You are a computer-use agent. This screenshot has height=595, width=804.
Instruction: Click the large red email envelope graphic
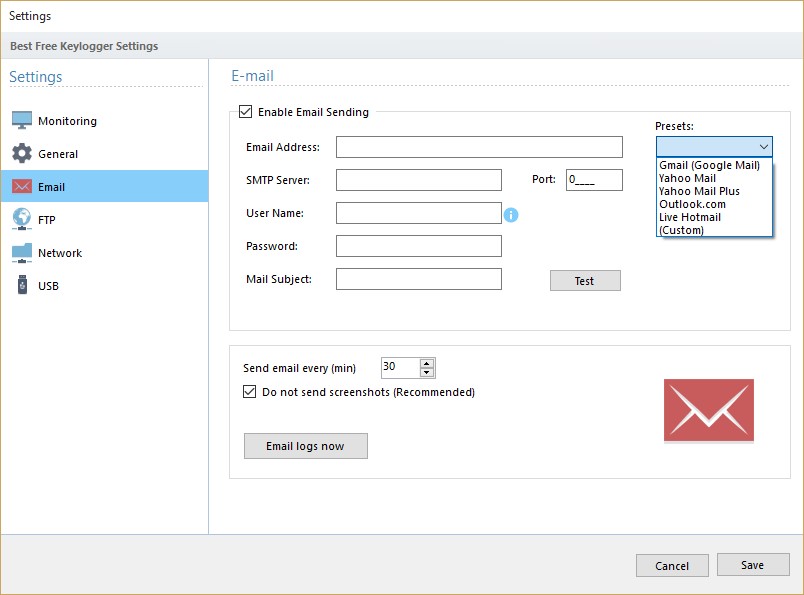(x=708, y=410)
